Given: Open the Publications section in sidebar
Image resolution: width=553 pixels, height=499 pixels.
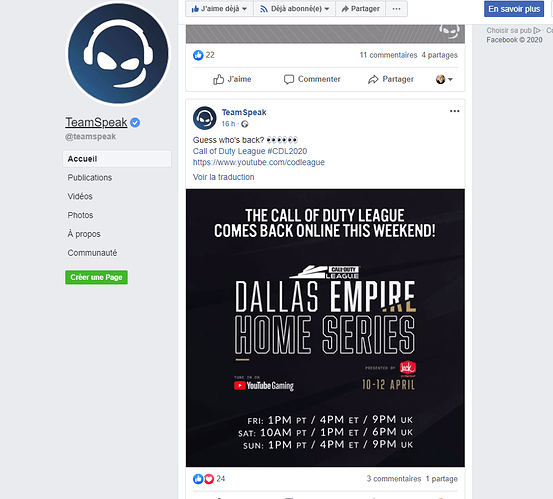Looking at the screenshot, I should coord(90,177).
